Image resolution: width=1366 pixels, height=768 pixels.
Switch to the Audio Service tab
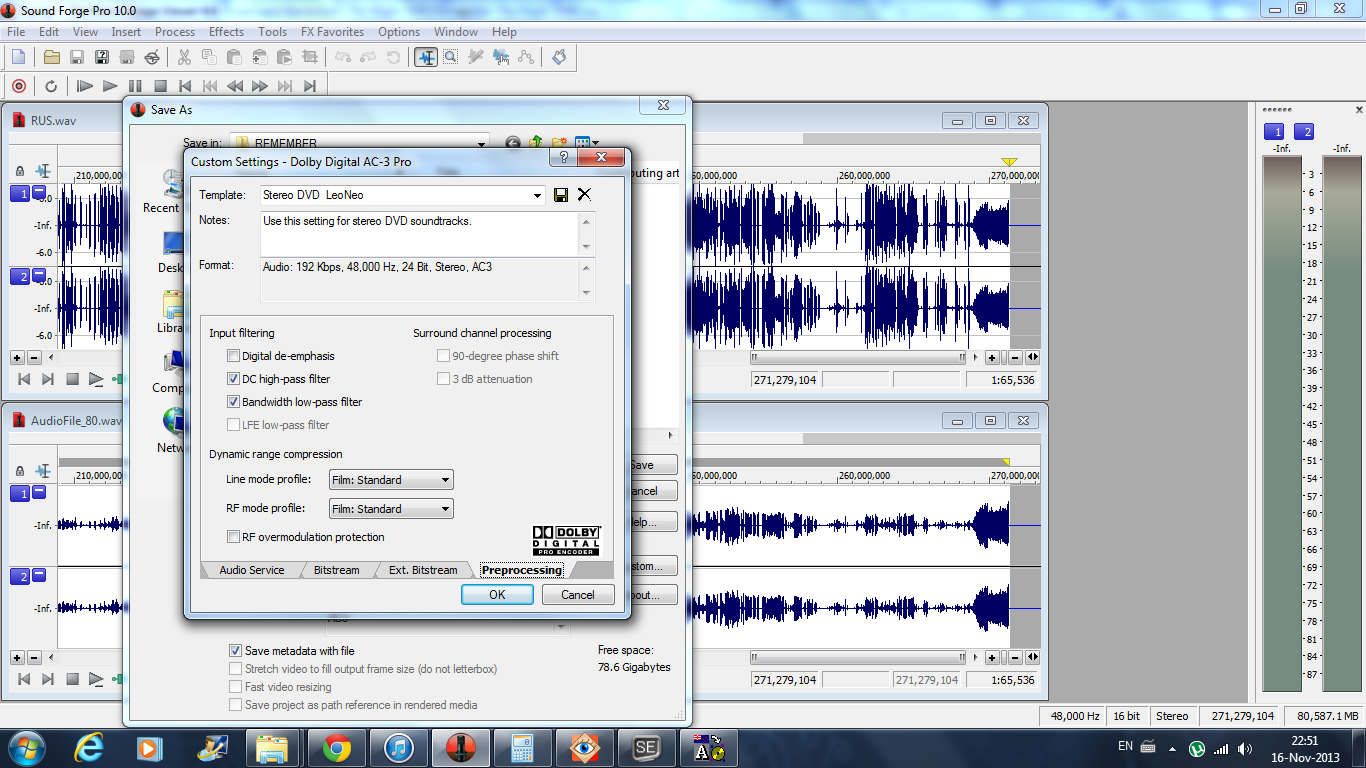tap(252, 570)
